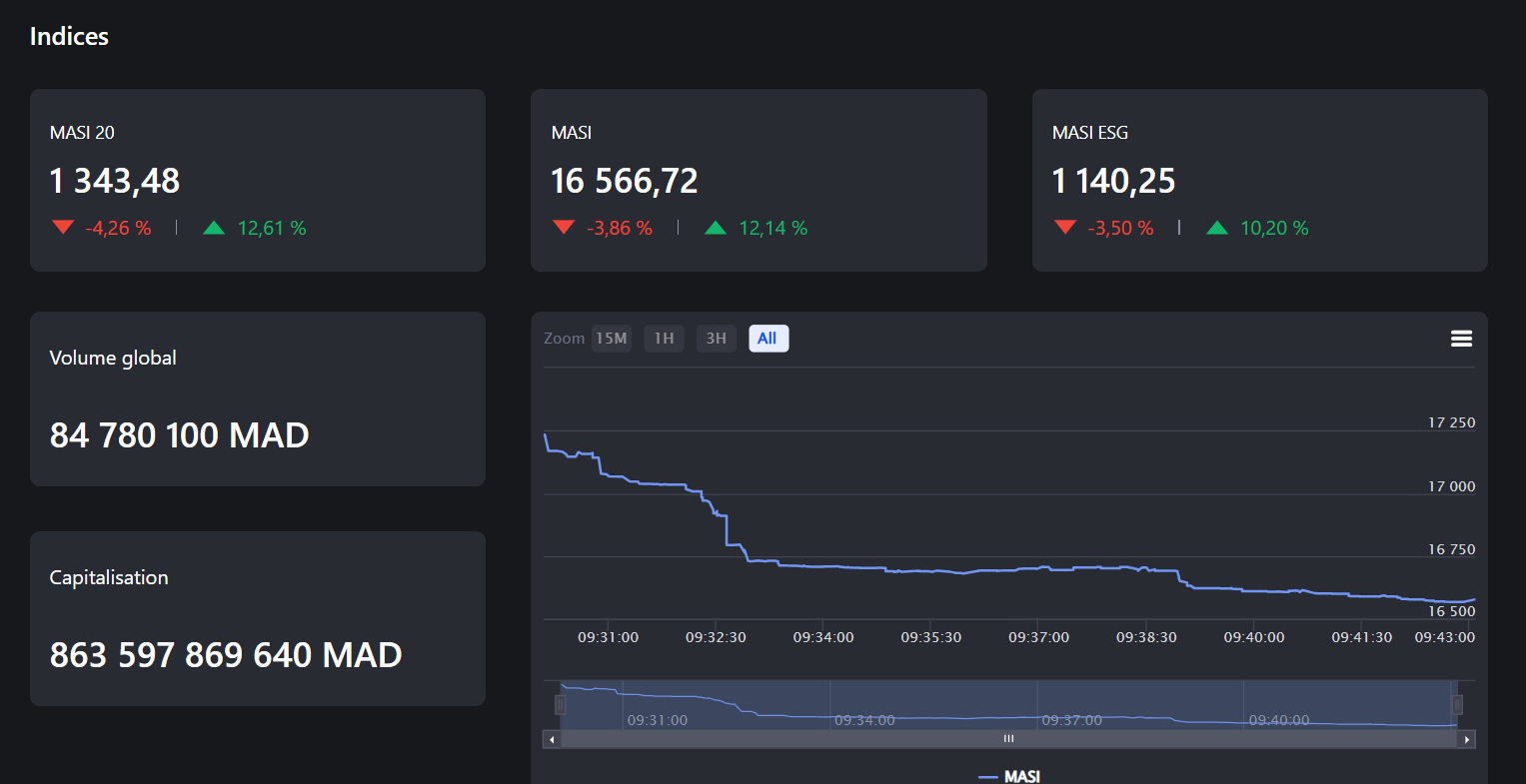Click the green up arrow on MASI card
1526x784 pixels.
[716, 228]
